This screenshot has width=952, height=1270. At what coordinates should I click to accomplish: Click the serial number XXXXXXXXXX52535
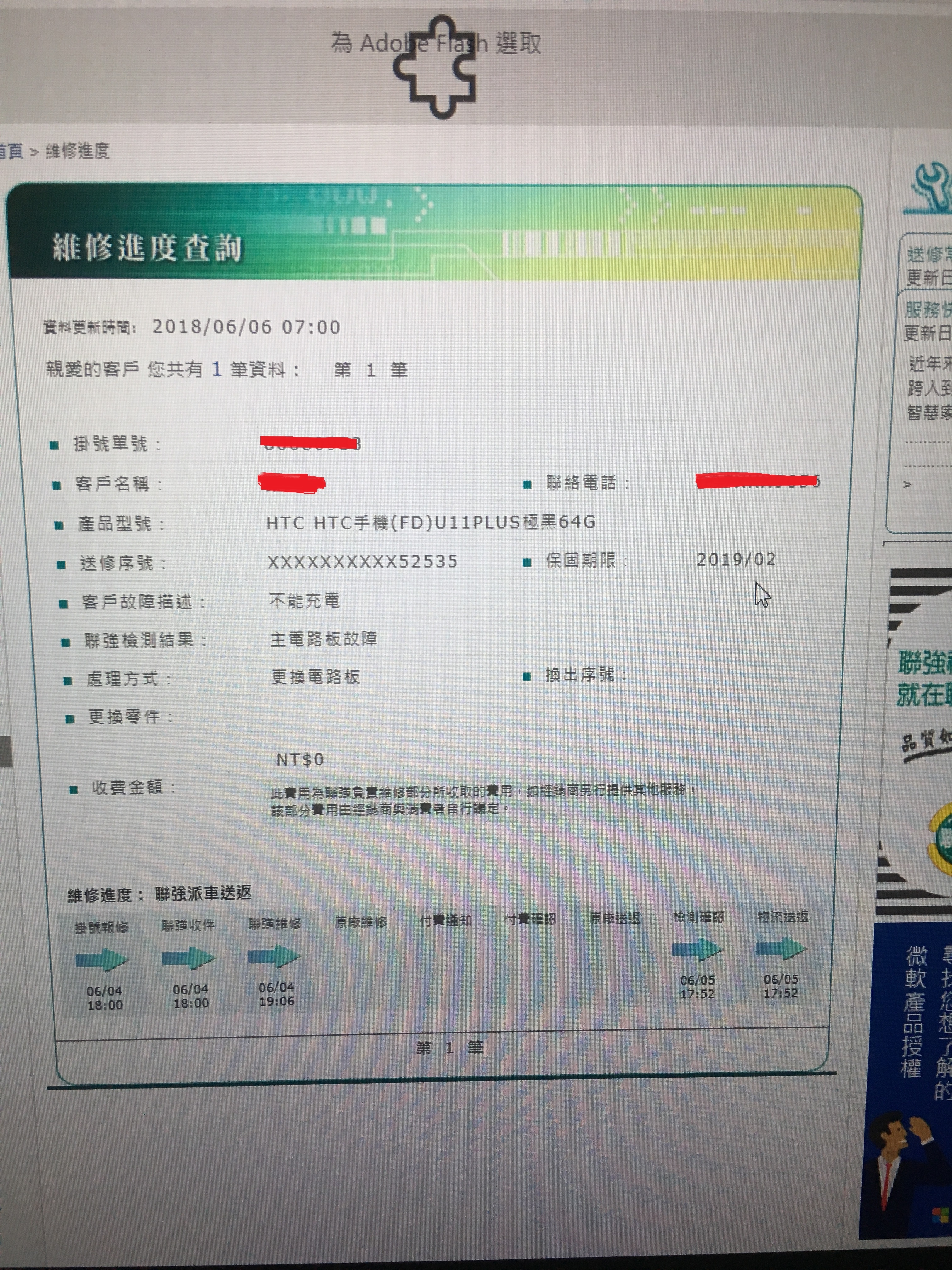[x=363, y=561]
